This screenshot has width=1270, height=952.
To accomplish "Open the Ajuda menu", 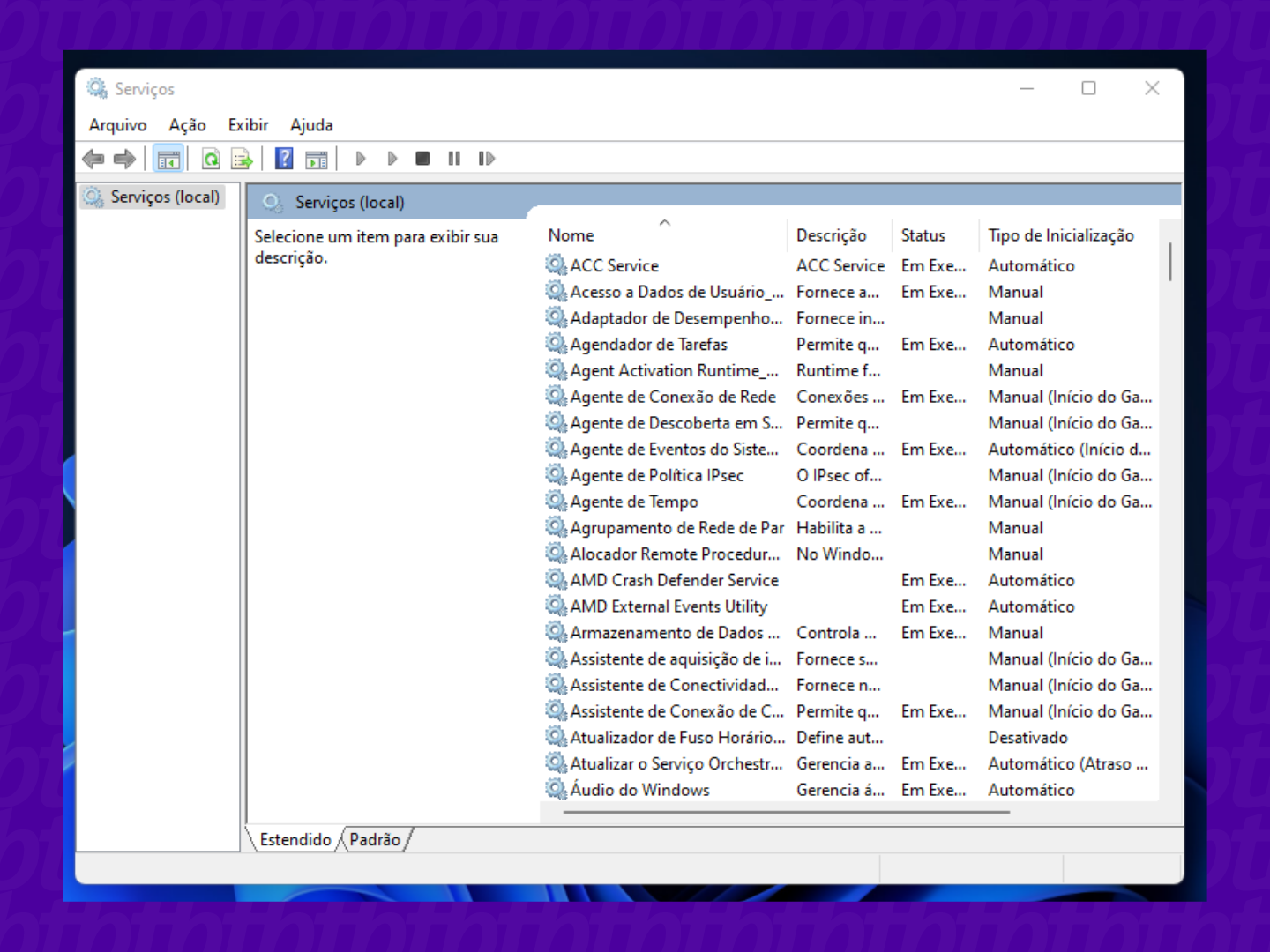I will [x=311, y=125].
